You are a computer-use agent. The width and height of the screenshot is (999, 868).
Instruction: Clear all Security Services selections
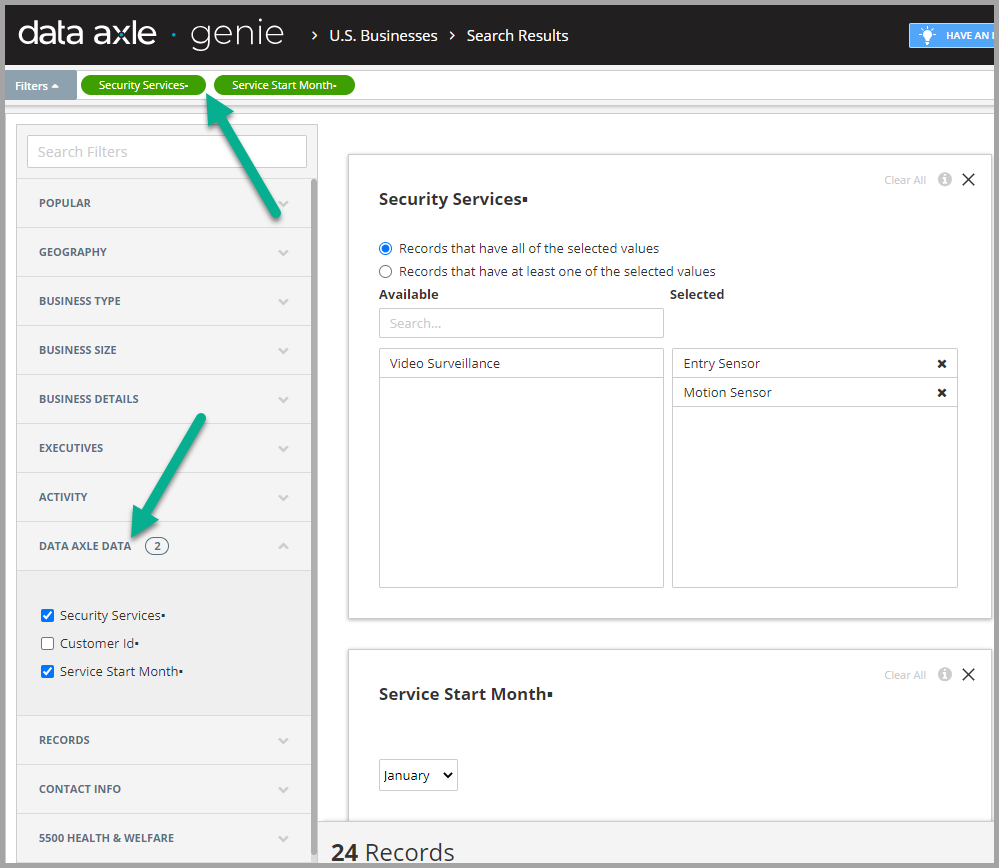coord(903,179)
